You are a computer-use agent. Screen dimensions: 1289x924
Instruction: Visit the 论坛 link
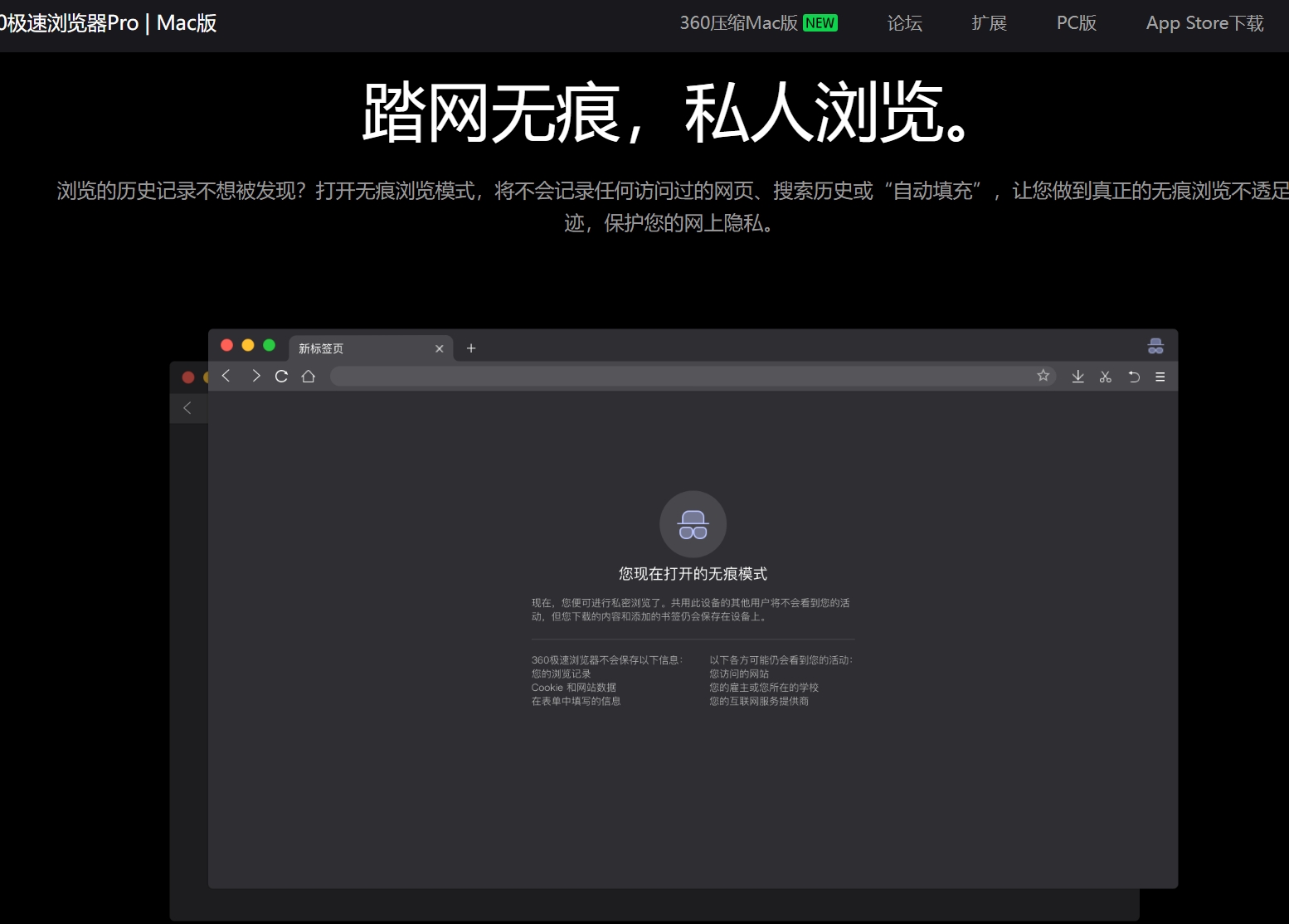click(904, 23)
